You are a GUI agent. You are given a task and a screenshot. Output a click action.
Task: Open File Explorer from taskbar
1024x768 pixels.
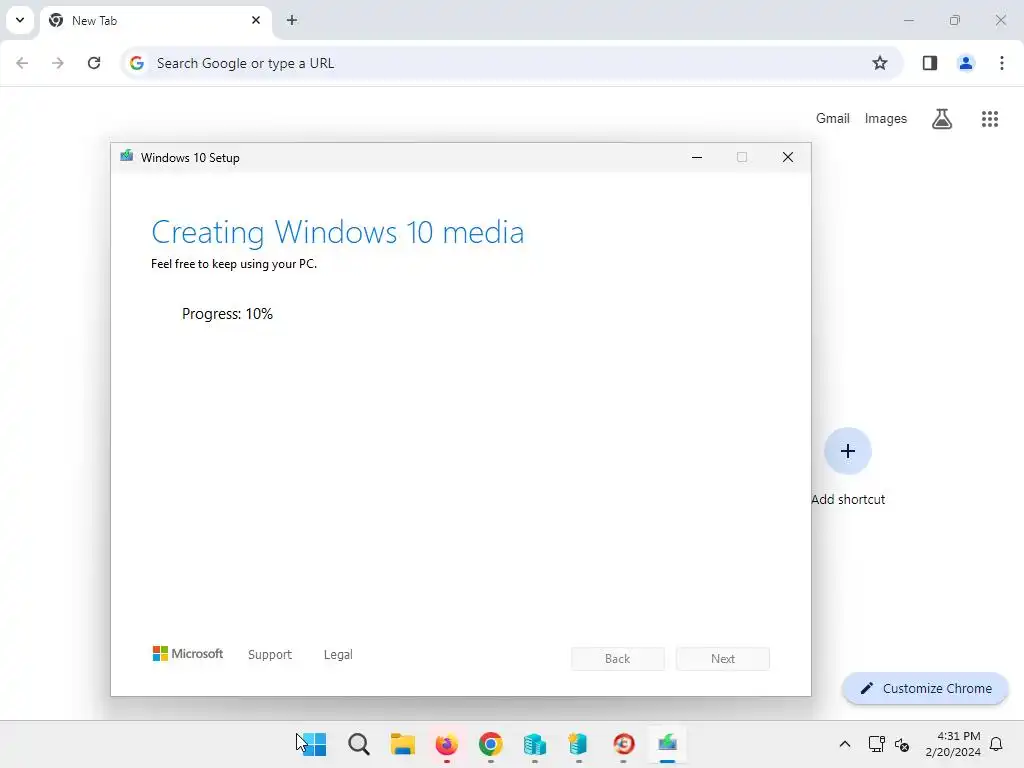click(x=402, y=744)
